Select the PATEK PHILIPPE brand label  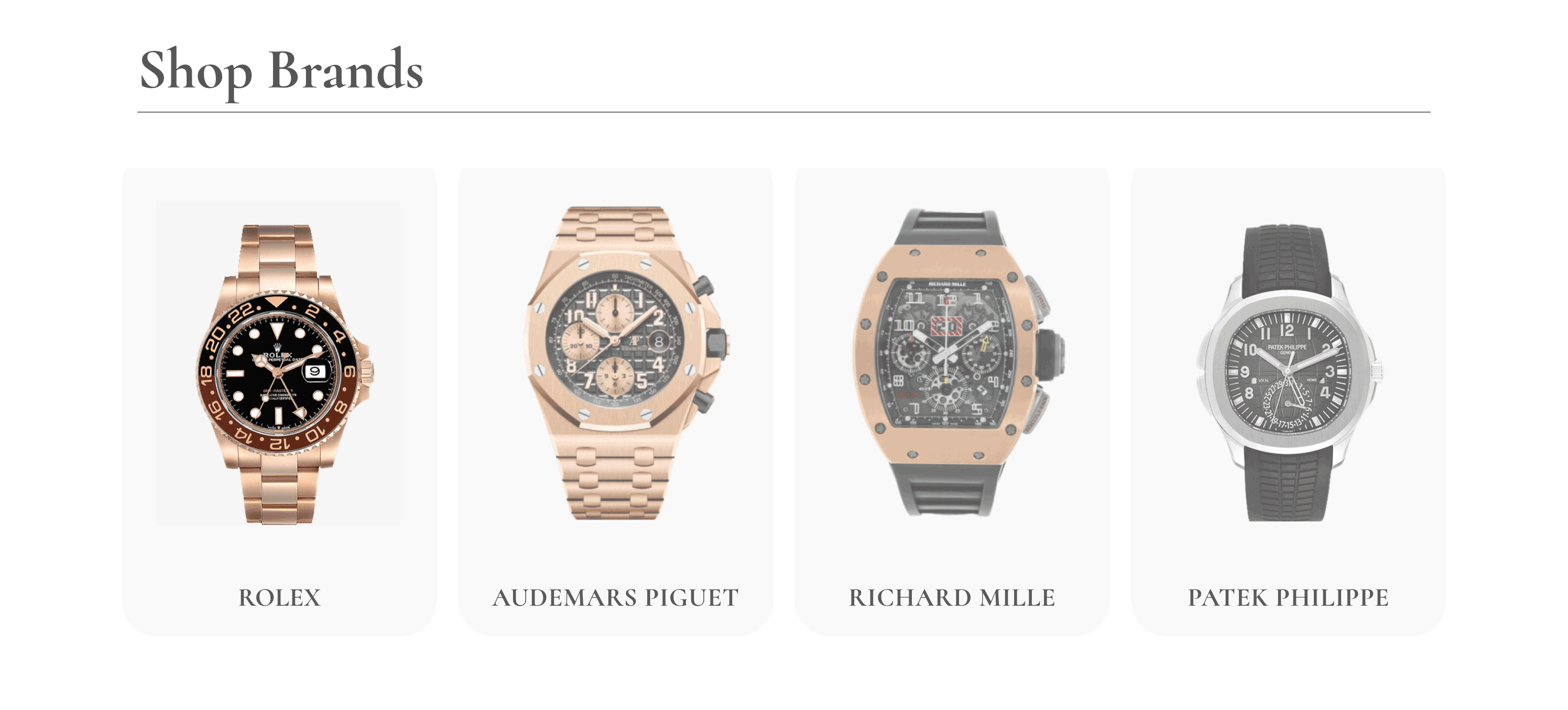(1289, 597)
